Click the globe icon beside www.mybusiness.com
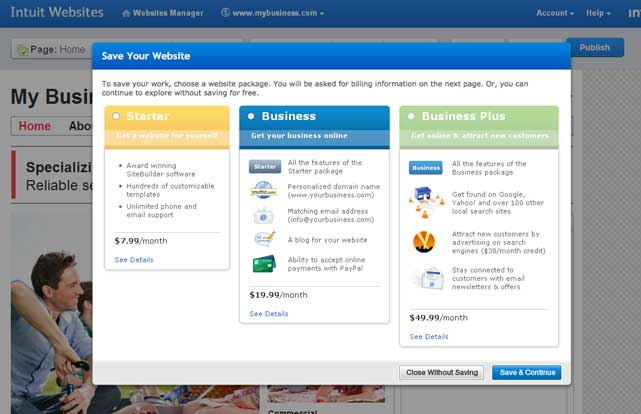641x414 pixels. point(225,12)
